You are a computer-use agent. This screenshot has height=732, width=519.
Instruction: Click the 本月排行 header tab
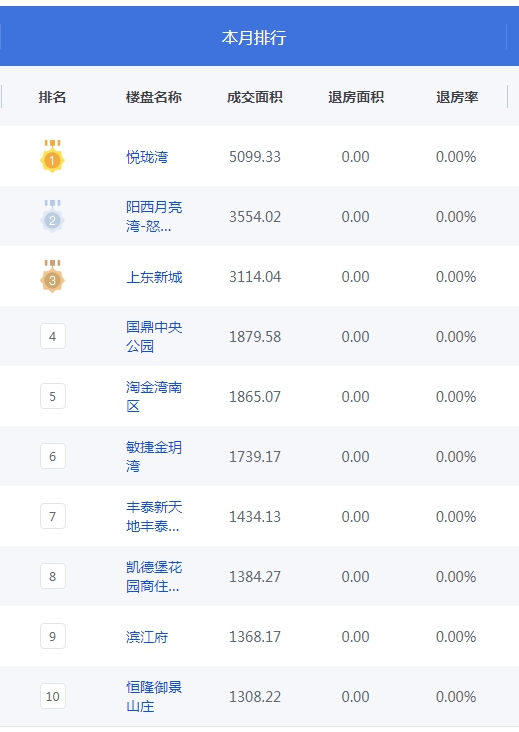pos(254,37)
